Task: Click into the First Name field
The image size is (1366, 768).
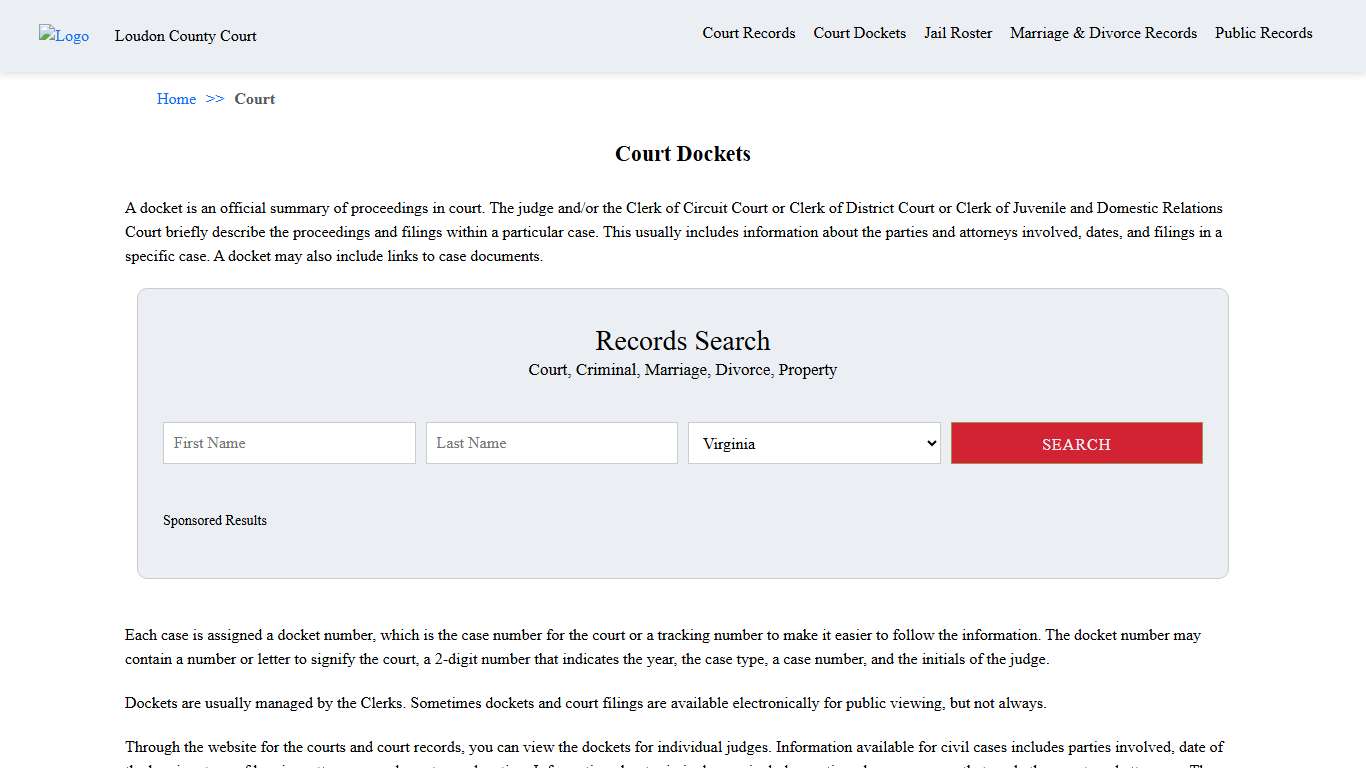Action: click(289, 443)
